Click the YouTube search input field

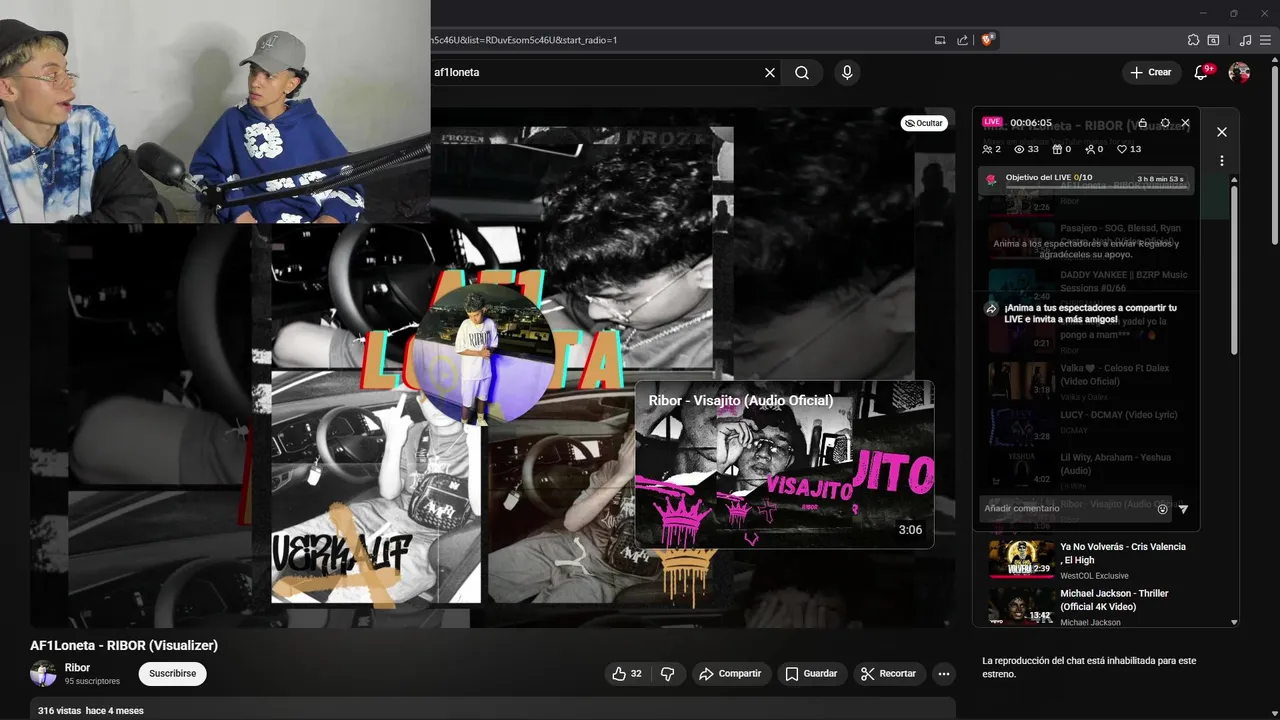[x=595, y=72]
